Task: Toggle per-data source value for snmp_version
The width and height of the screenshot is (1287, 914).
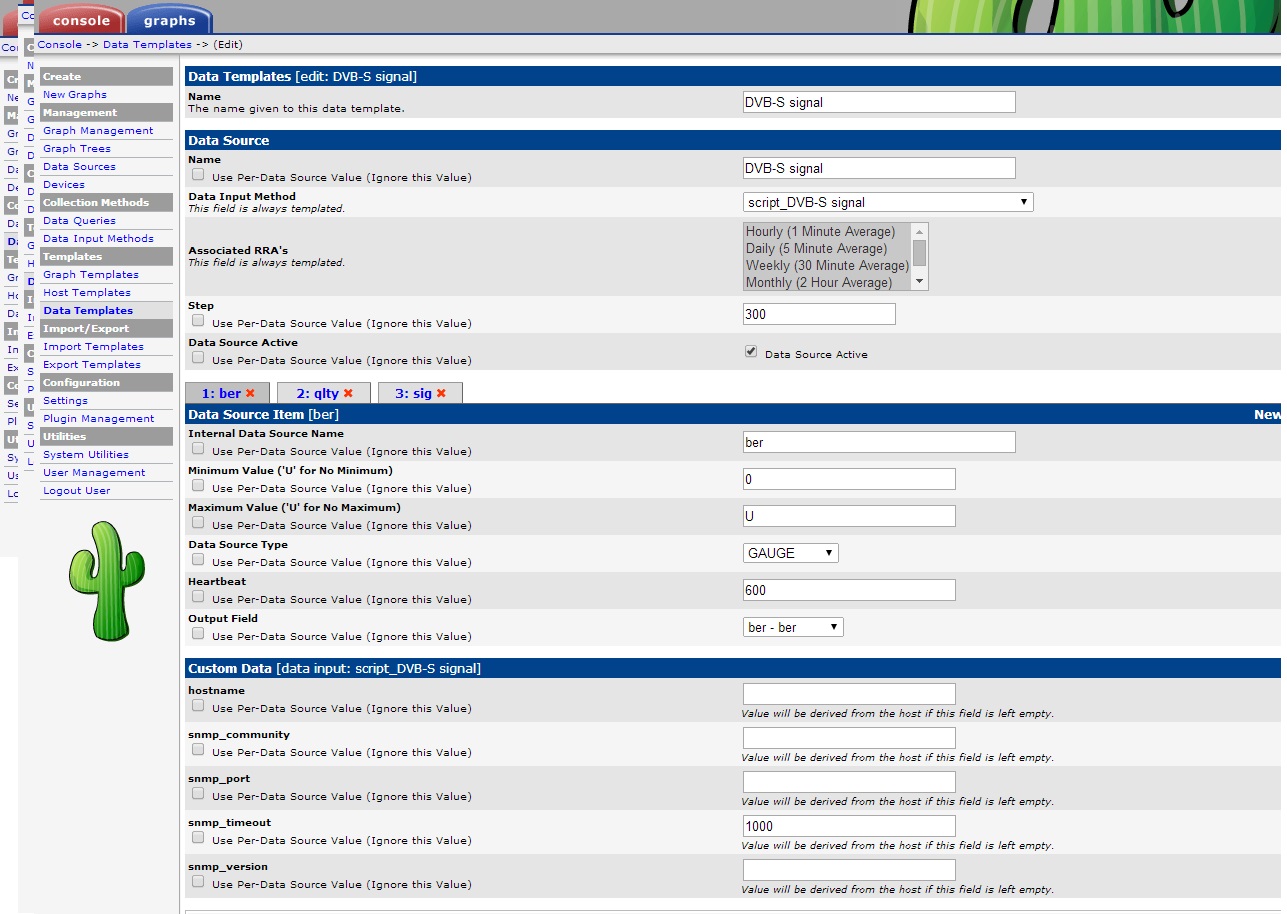Action: point(198,882)
